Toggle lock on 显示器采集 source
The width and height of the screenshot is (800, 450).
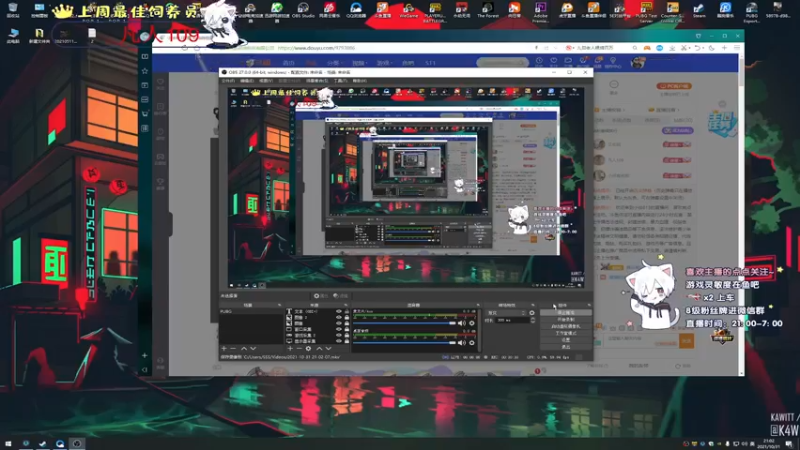tap(347, 341)
